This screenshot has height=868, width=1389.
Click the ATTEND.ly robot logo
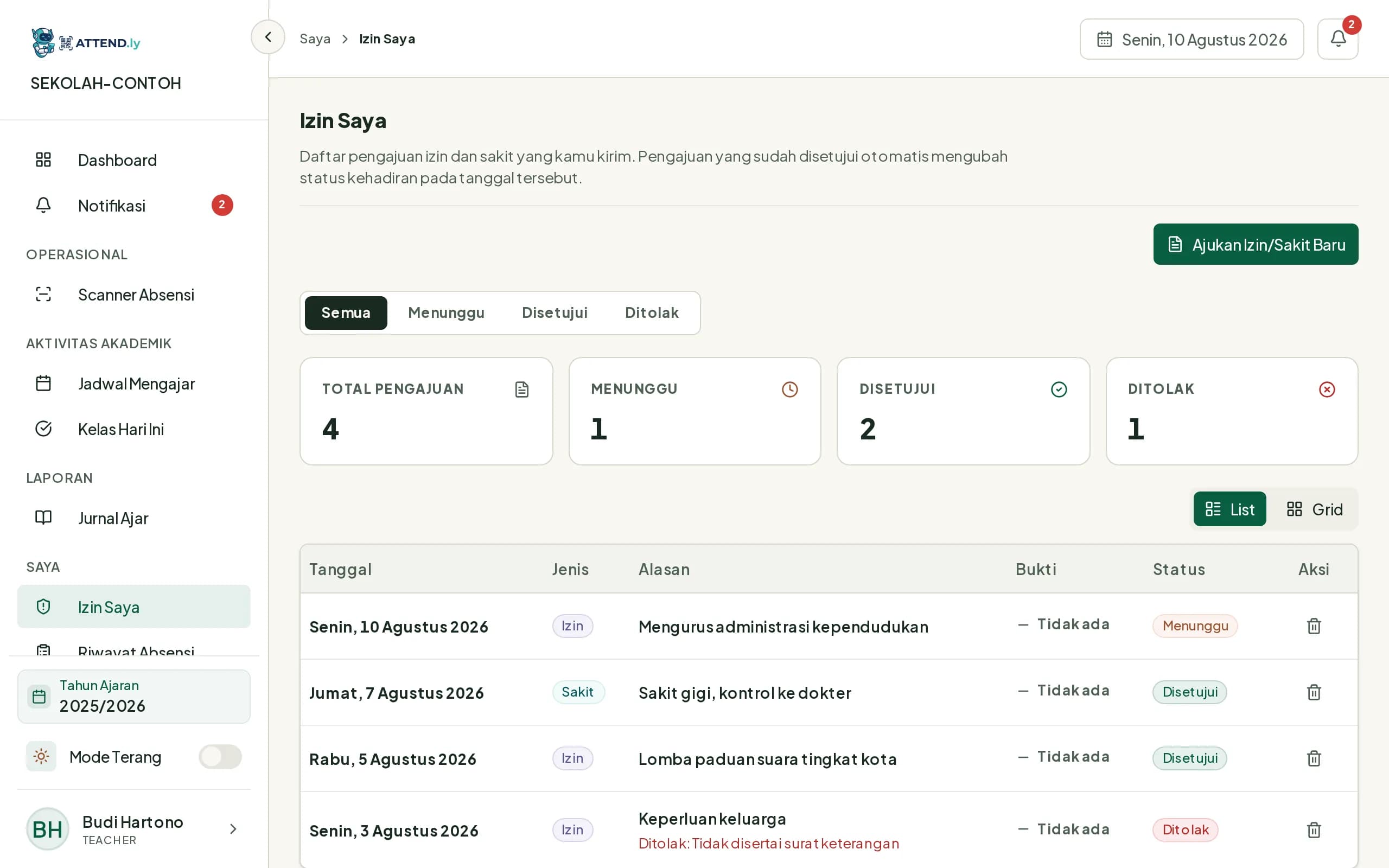[43, 42]
